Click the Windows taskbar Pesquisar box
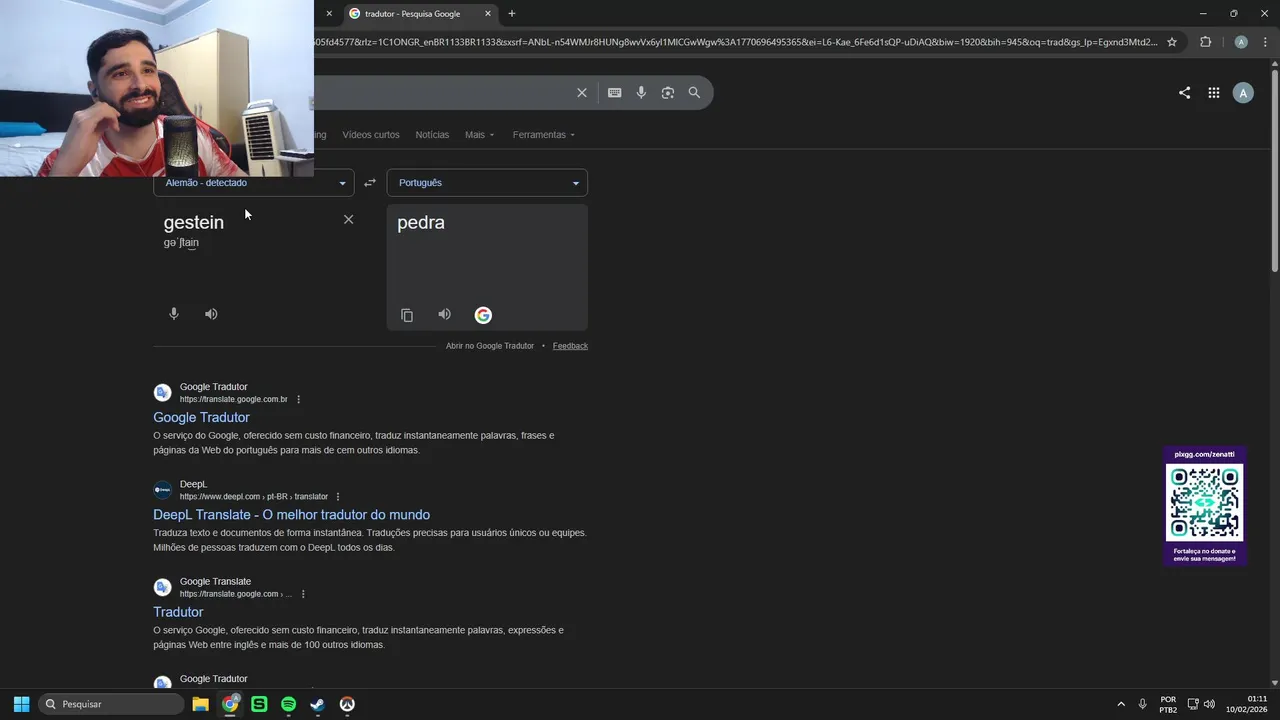This screenshot has height=720, width=1280. pyautogui.click(x=111, y=704)
